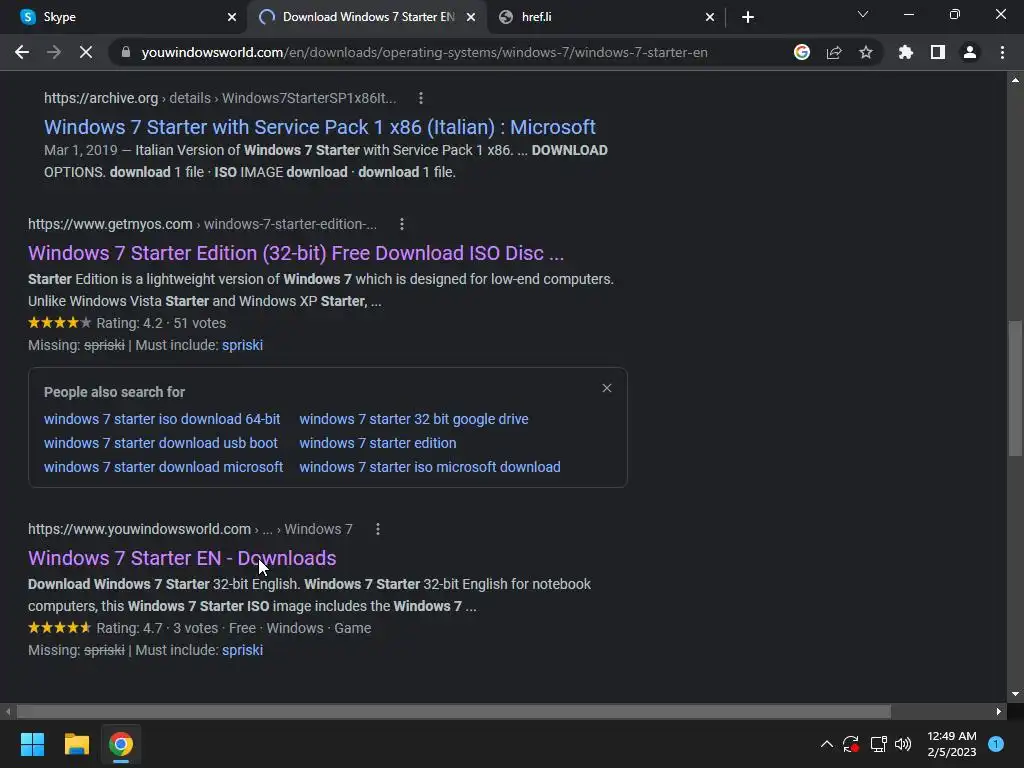Click Chrome icon in taskbar
The width and height of the screenshot is (1024, 768).
point(121,744)
